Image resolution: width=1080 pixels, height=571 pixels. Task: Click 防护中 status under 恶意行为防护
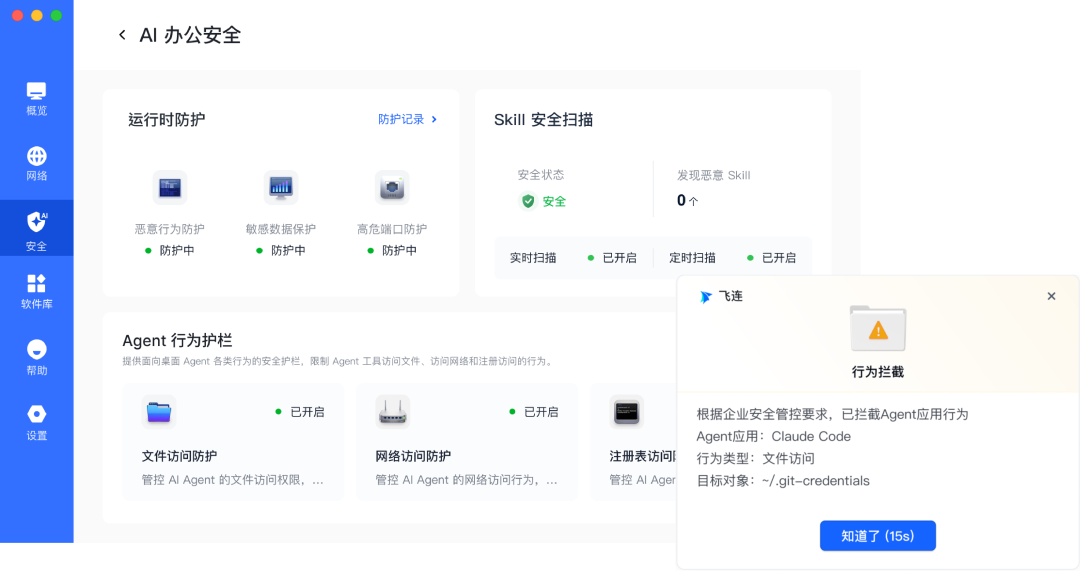click(x=169, y=251)
